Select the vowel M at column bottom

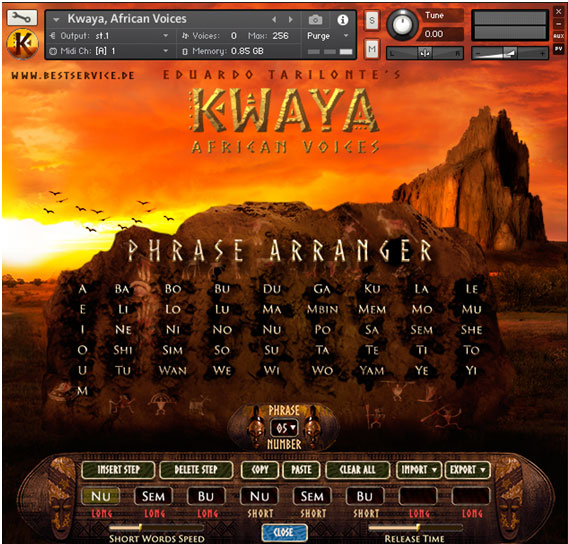coord(83,391)
